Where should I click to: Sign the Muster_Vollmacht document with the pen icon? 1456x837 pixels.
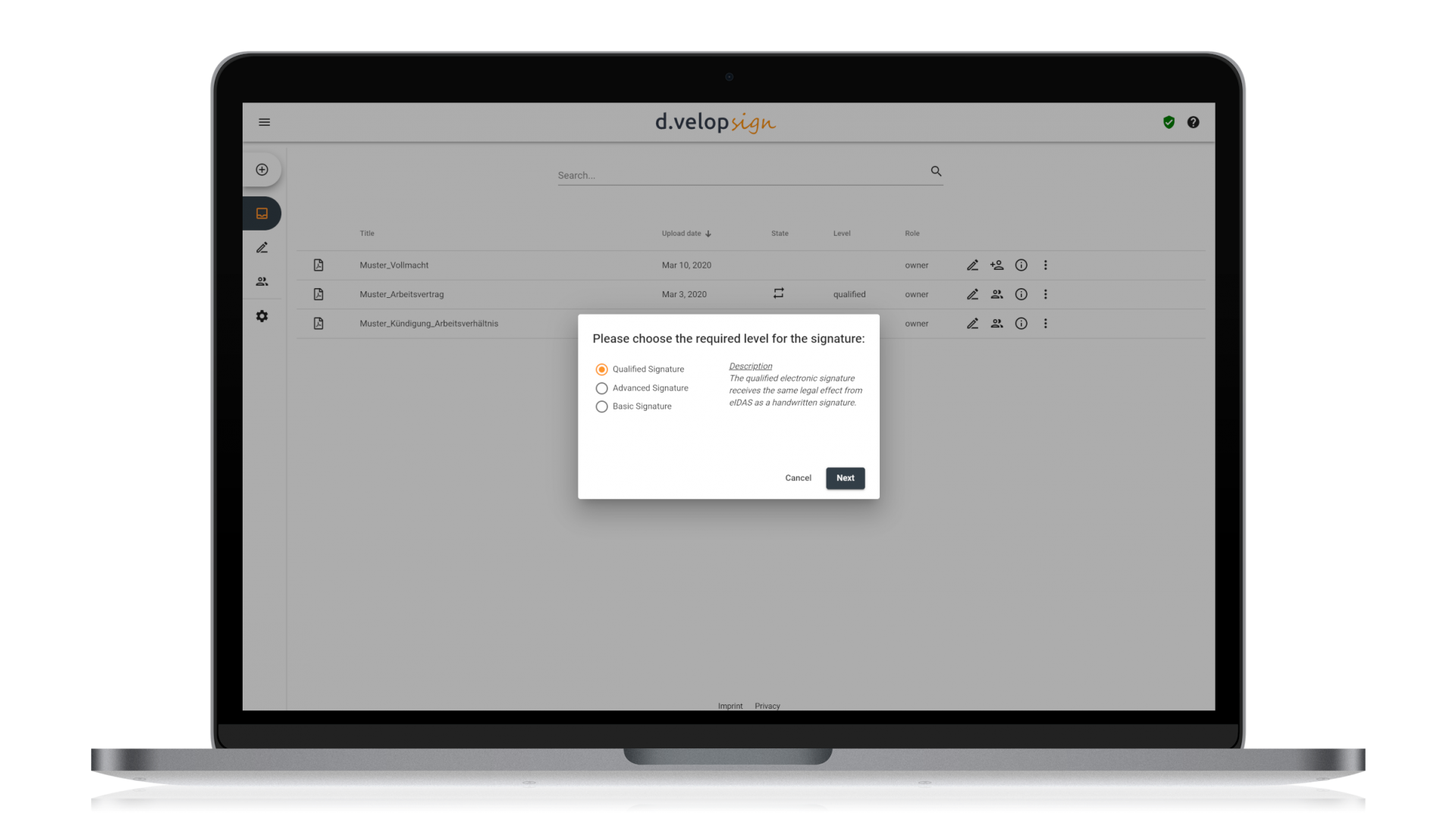coord(973,265)
